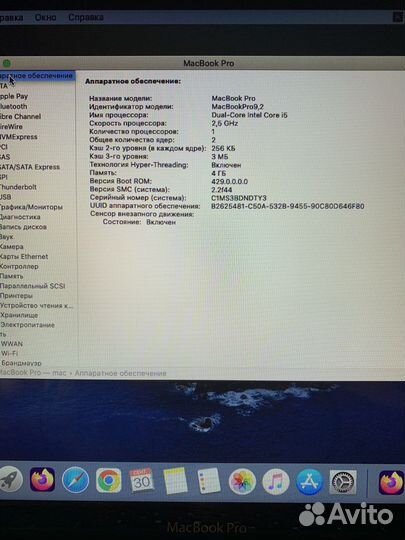This screenshot has height=540, width=405.
Task: Select WWAN in the sidebar
Action: (12, 344)
